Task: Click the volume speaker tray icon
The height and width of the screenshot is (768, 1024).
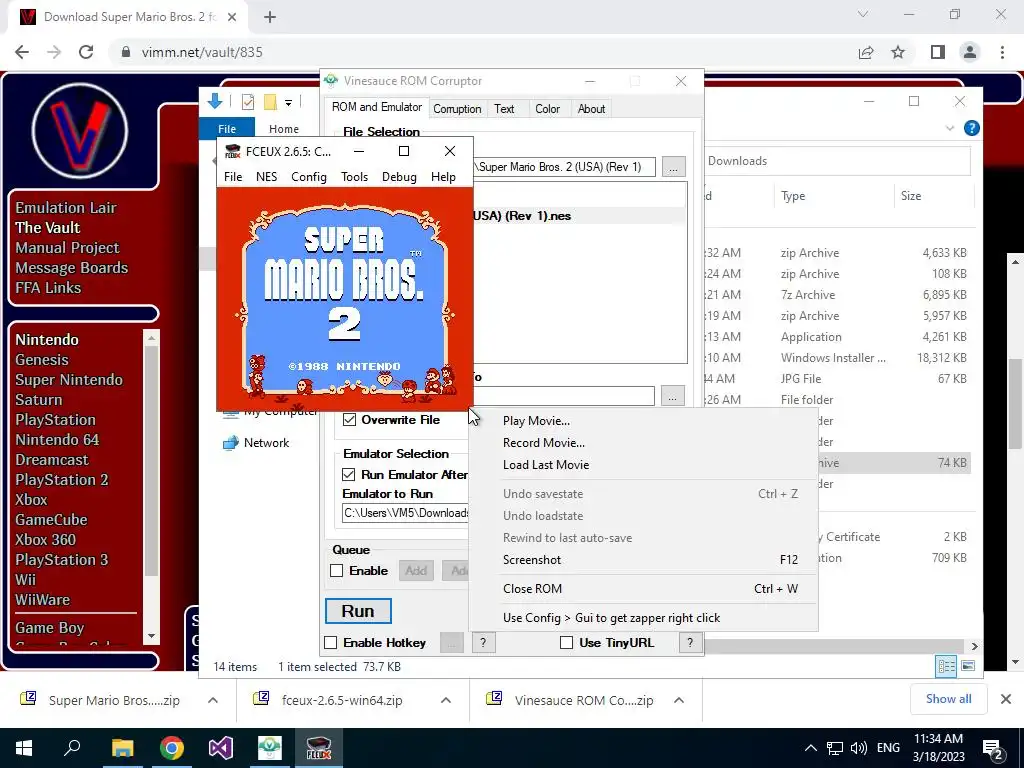Action: point(859,748)
